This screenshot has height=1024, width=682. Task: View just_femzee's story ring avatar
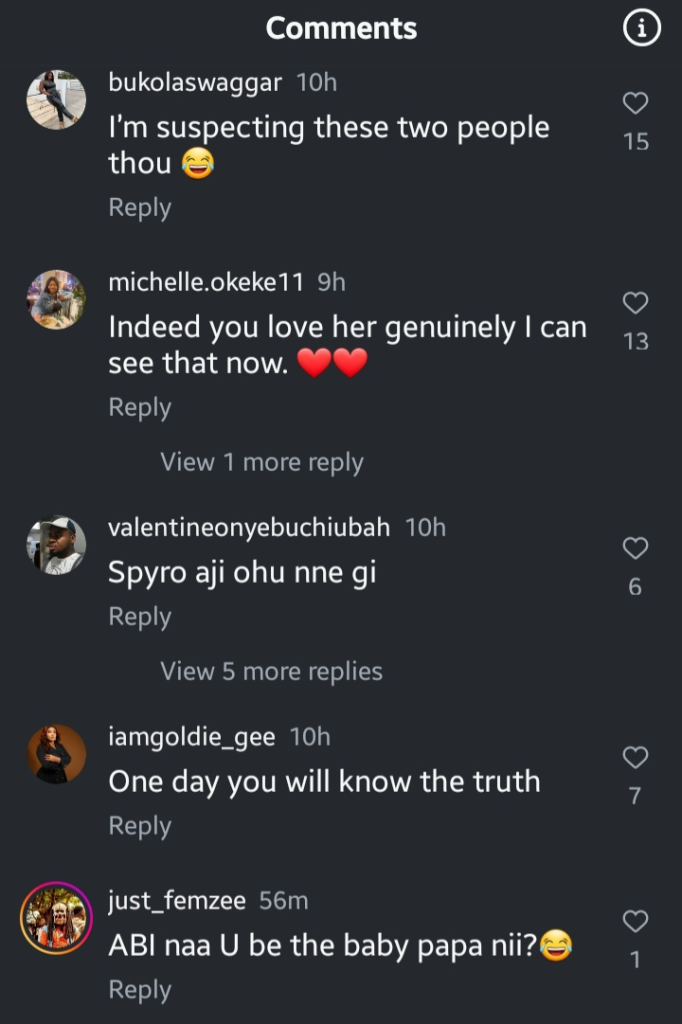tap(56, 918)
